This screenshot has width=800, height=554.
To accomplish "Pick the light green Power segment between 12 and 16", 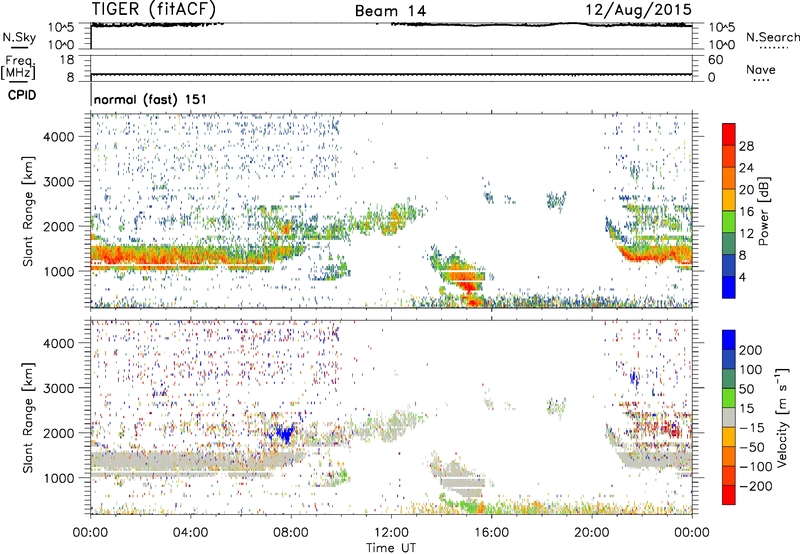I will click(729, 222).
